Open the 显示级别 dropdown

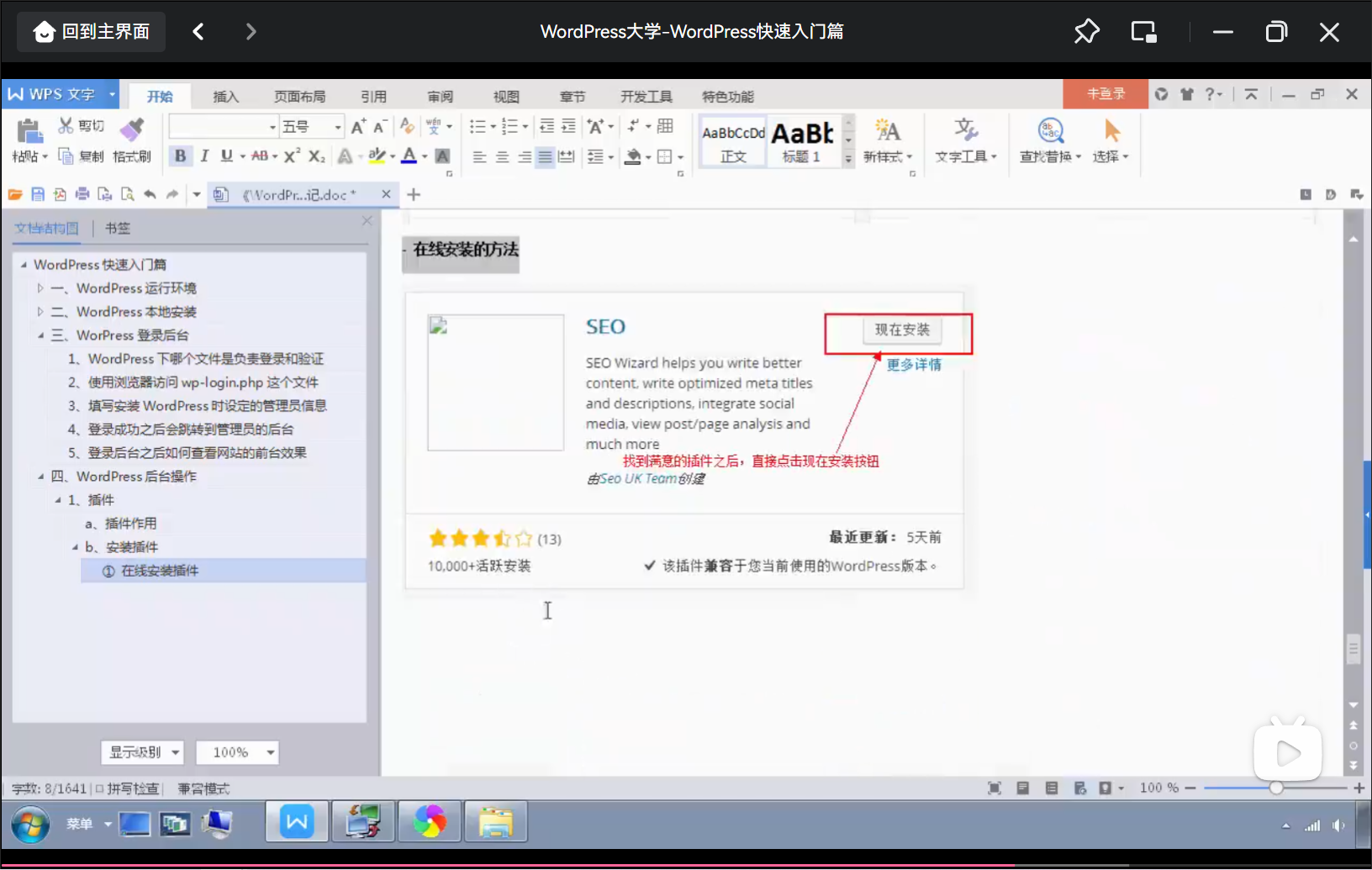tap(143, 752)
